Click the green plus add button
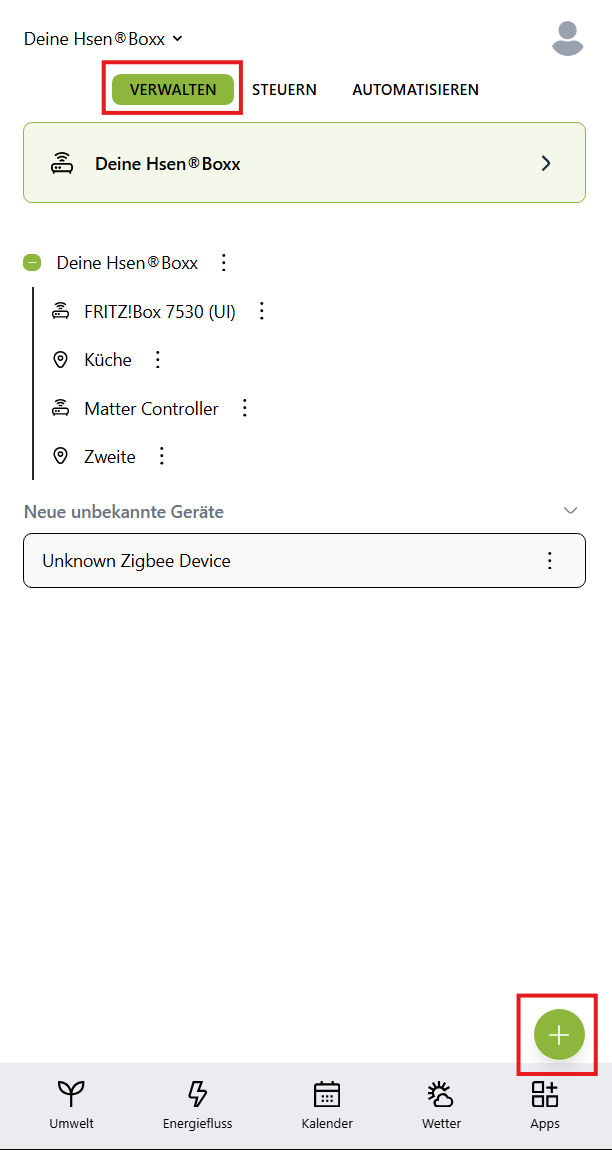 [x=559, y=1035]
